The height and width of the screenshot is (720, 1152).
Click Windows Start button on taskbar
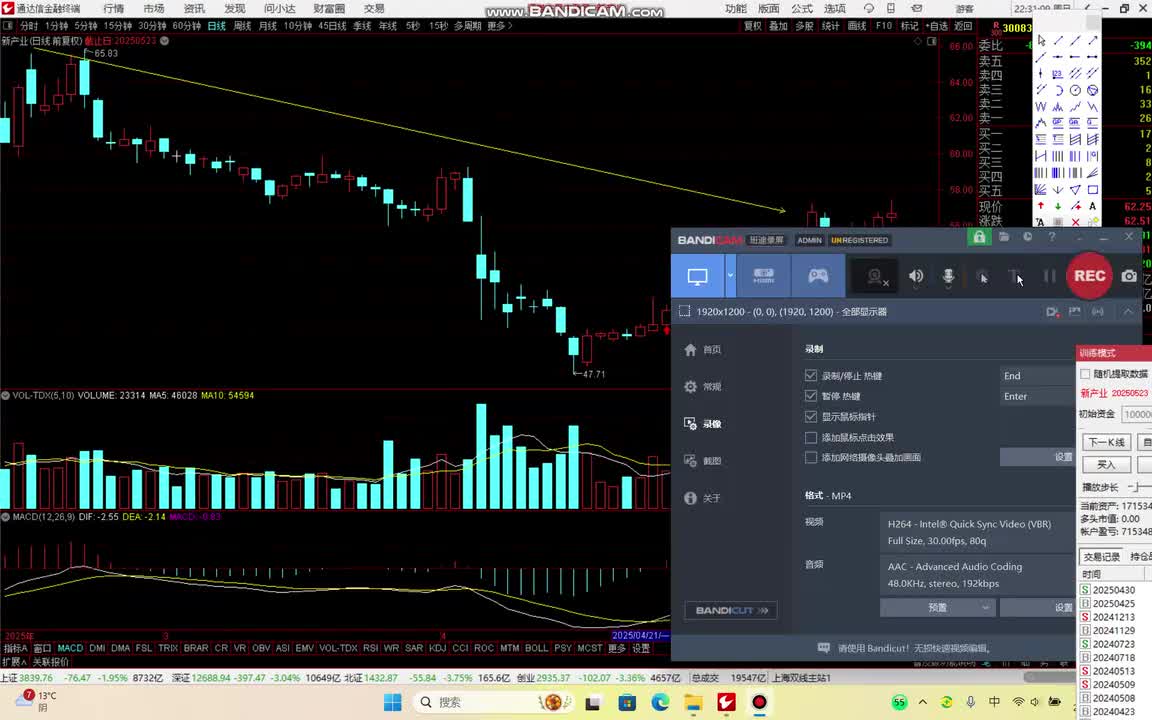pos(393,702)
